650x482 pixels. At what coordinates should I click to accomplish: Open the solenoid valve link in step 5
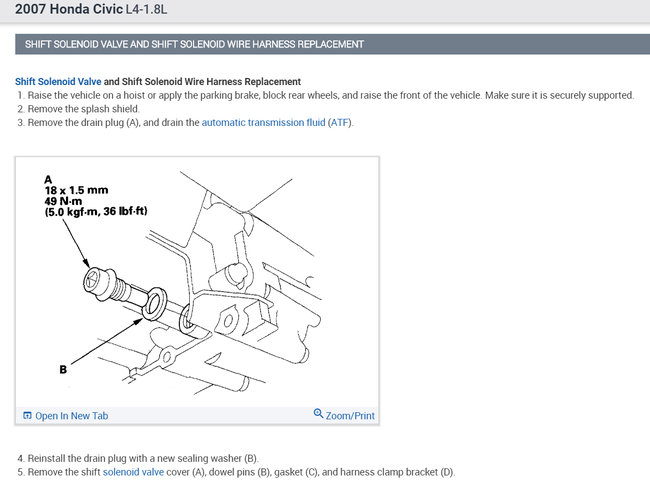133,472
